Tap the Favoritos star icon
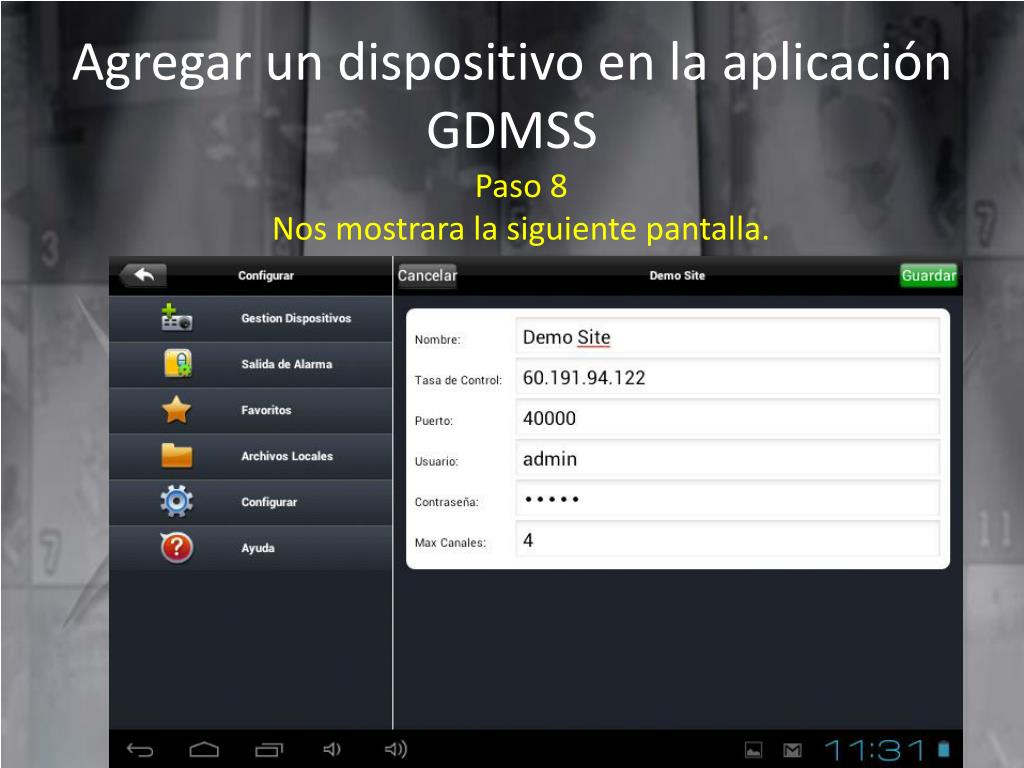 point(176,409)
